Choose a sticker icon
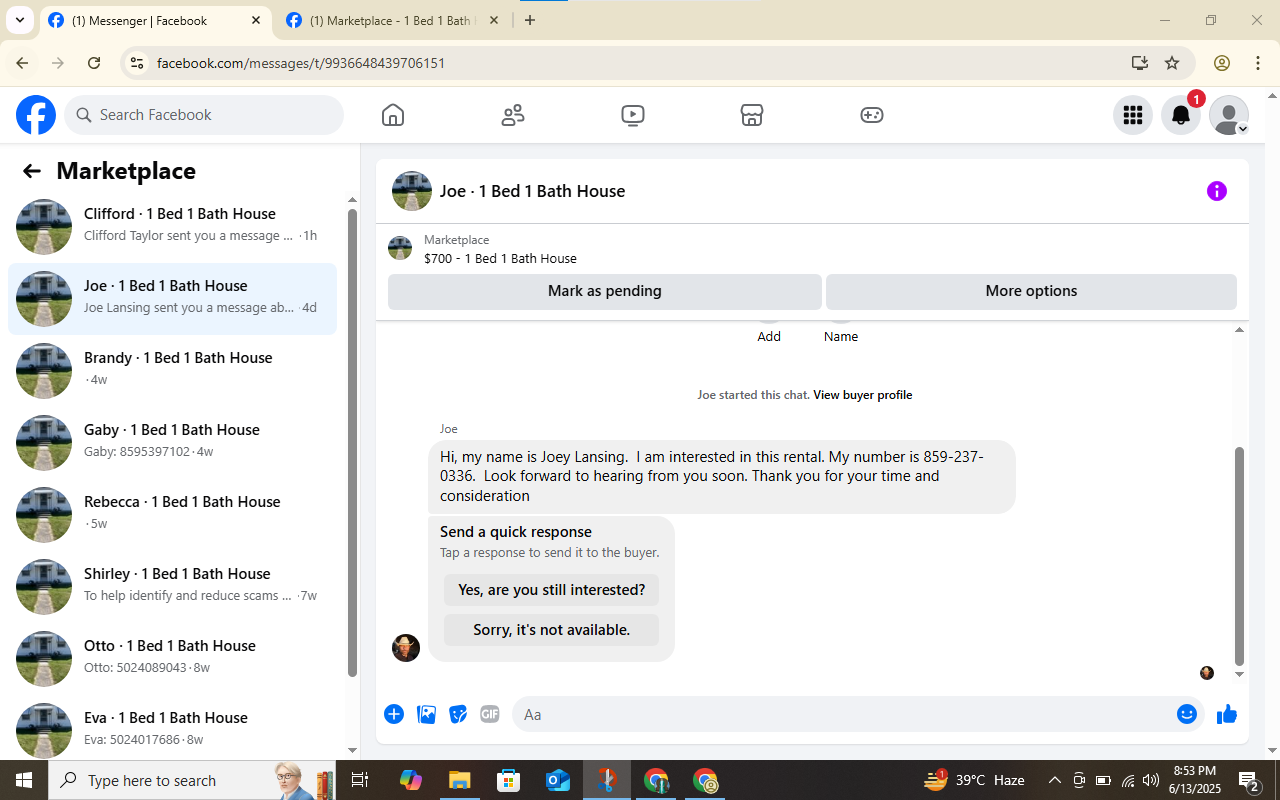Image resolution: width=1280 pixels, height=800 pixels. 458,714
